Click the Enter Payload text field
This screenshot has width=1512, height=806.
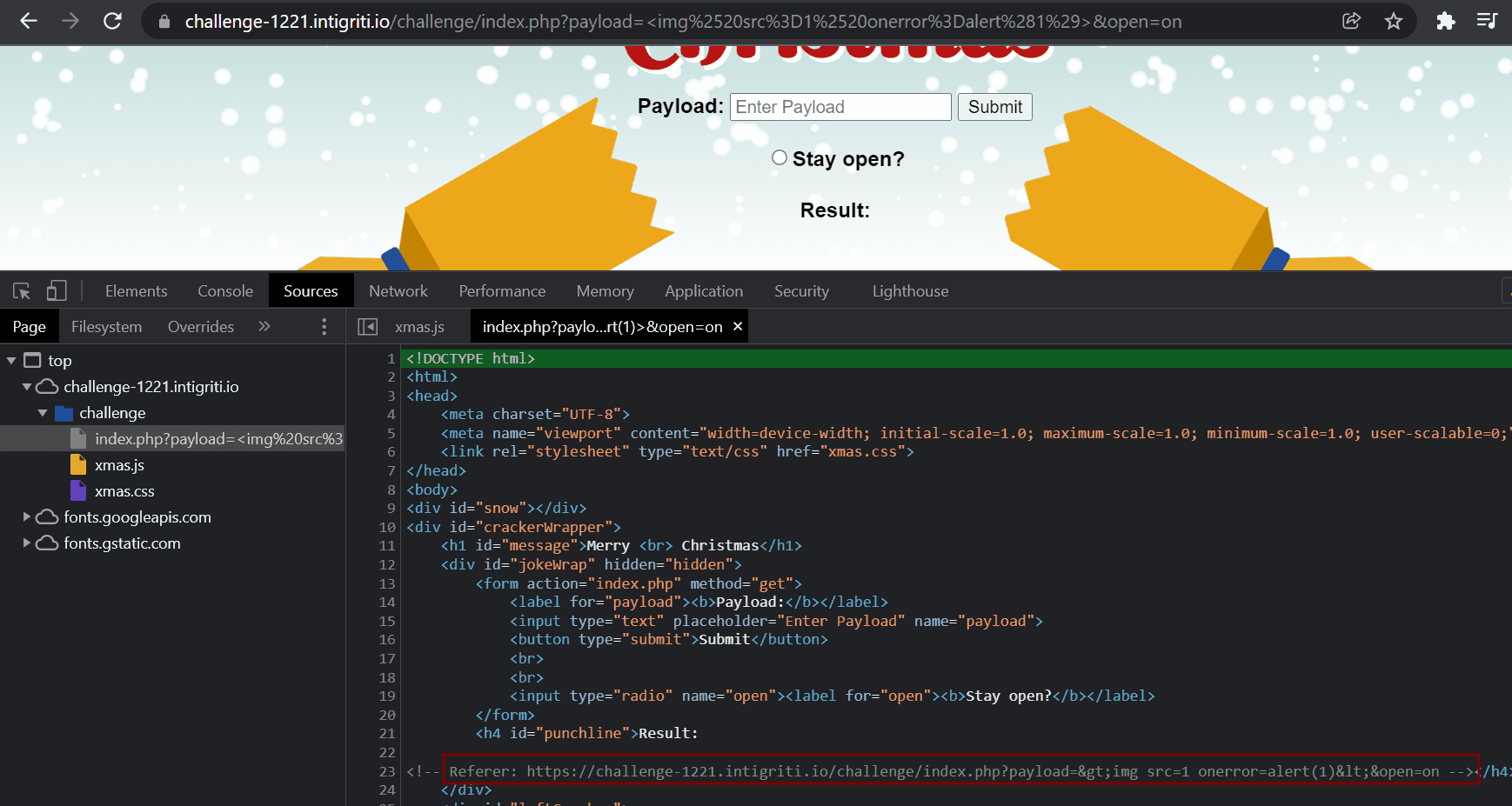tap(840, 107)
